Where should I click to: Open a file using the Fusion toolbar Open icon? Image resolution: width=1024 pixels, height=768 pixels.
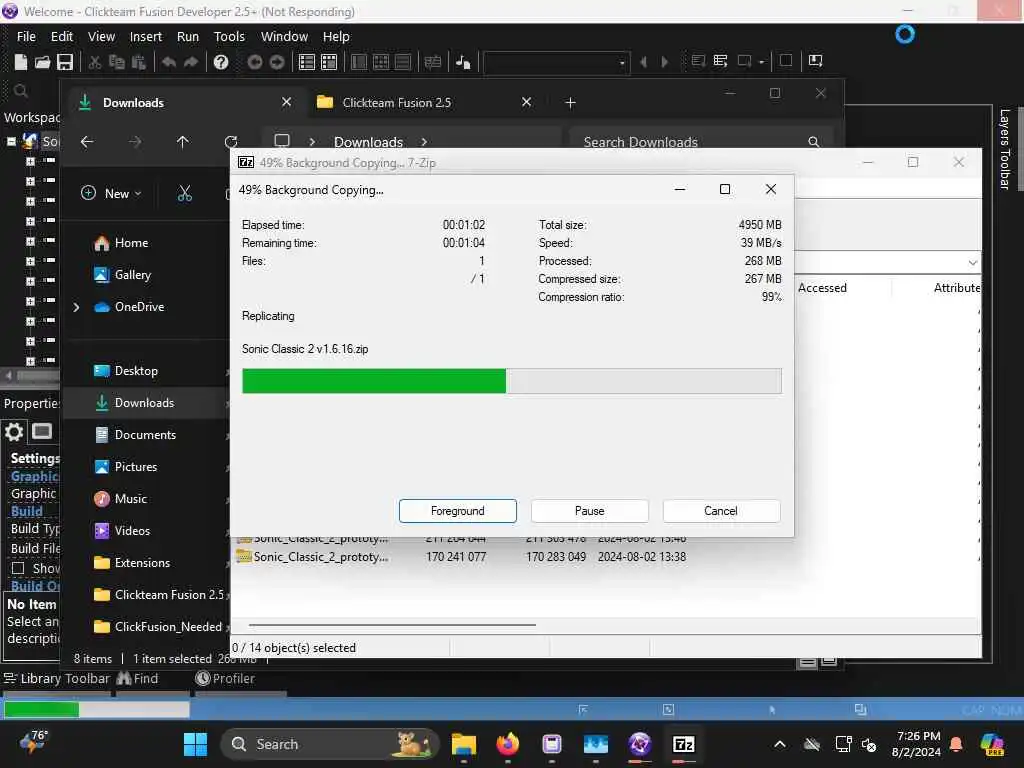(x=42, y=61)
